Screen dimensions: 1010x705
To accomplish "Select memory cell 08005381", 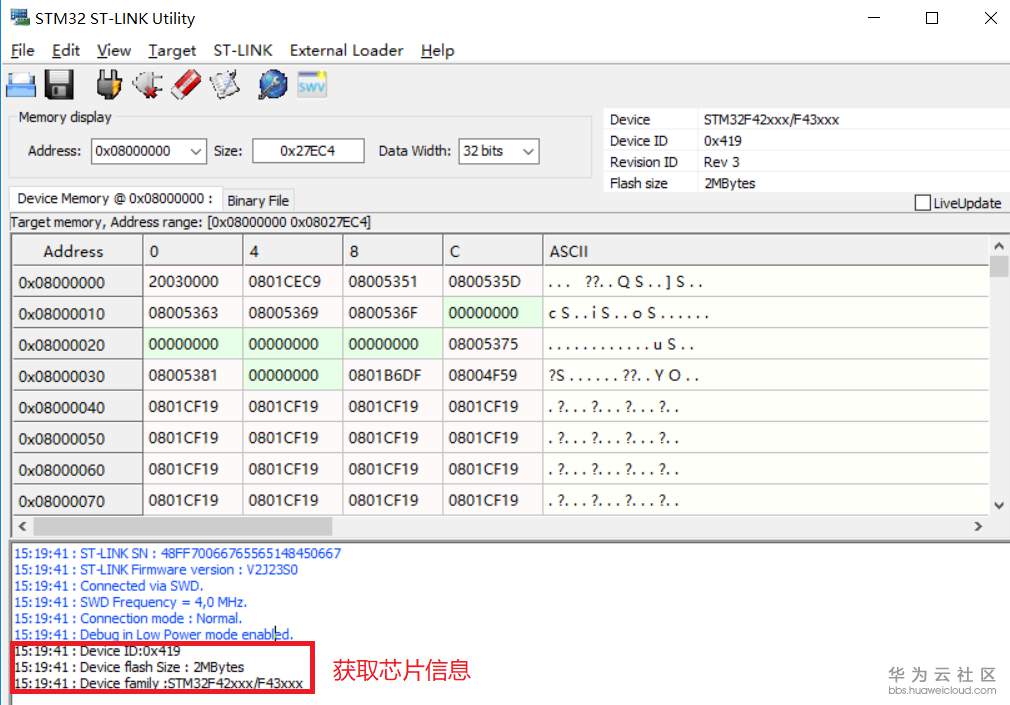I will tap(193, 376).
